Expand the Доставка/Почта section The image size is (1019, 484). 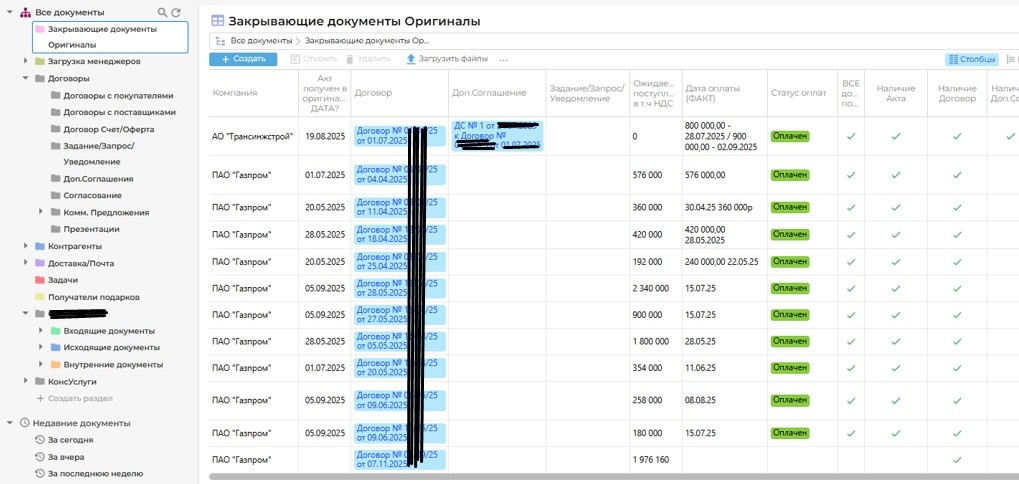tap(25, 262)
